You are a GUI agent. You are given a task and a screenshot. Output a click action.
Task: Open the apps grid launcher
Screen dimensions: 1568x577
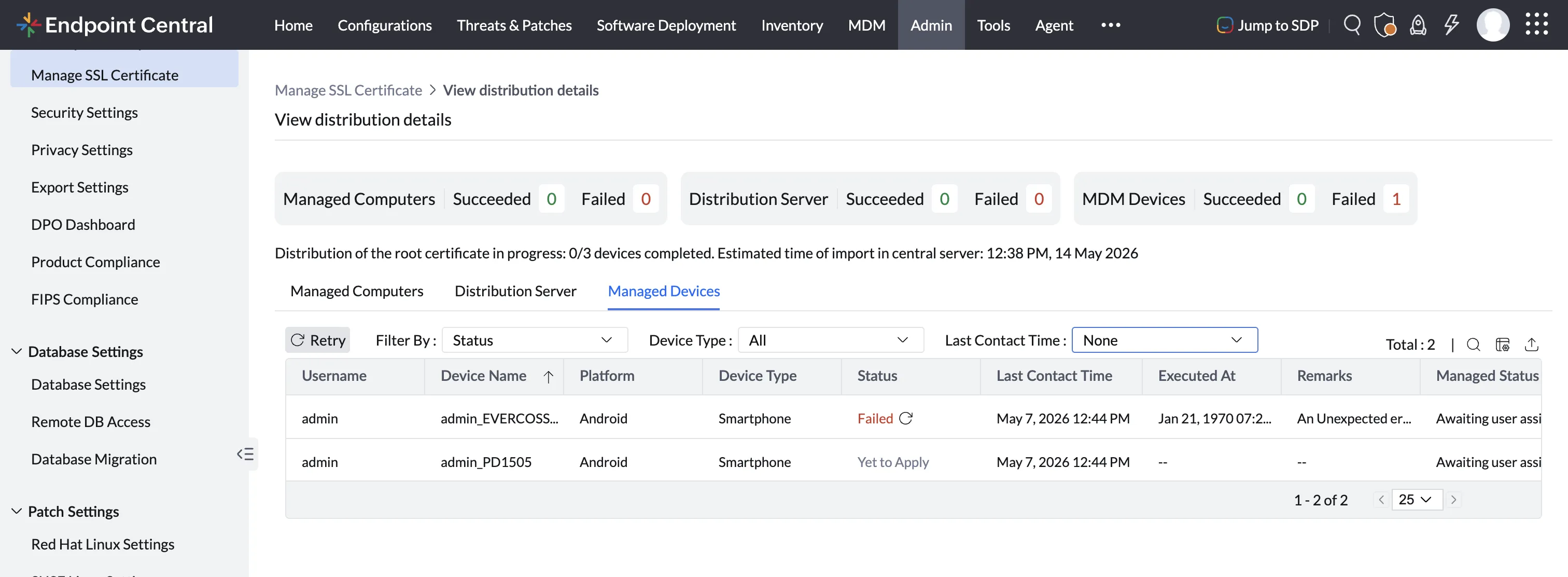click(x=1536, y=24)
